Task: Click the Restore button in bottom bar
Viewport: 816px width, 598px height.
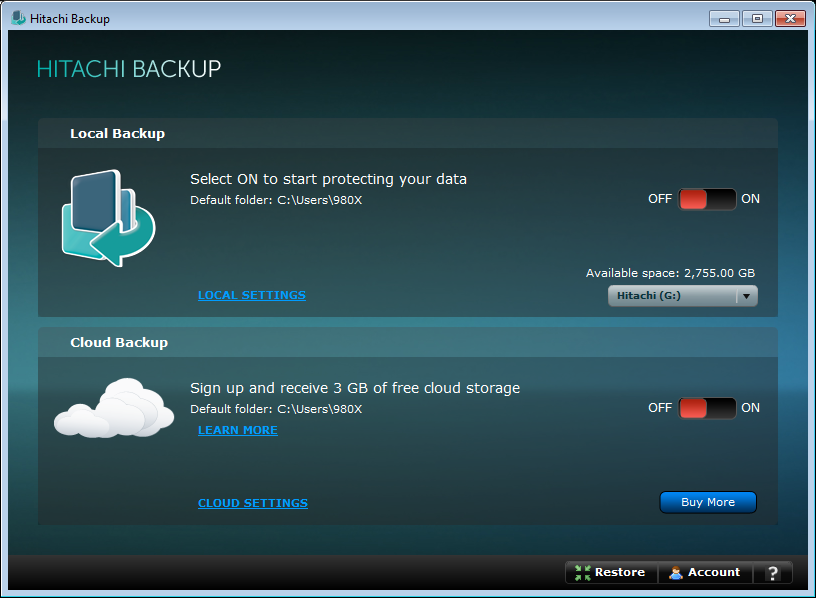Action: click(611, 572)
